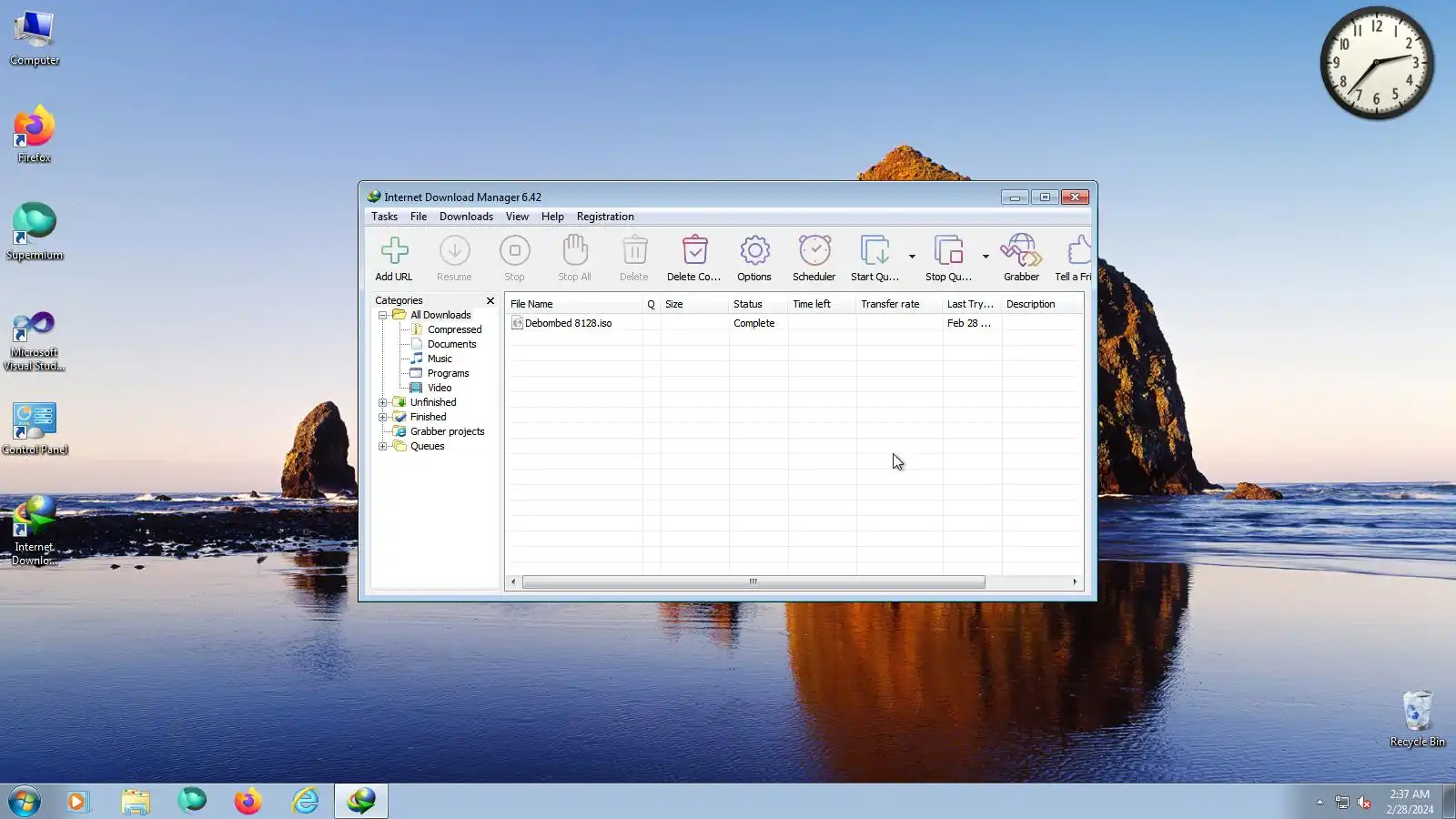Image resolution: width=1456 pixels, height=819 pixels.
Task: Click the muted volume tray icon
Action: point(1364,802)
